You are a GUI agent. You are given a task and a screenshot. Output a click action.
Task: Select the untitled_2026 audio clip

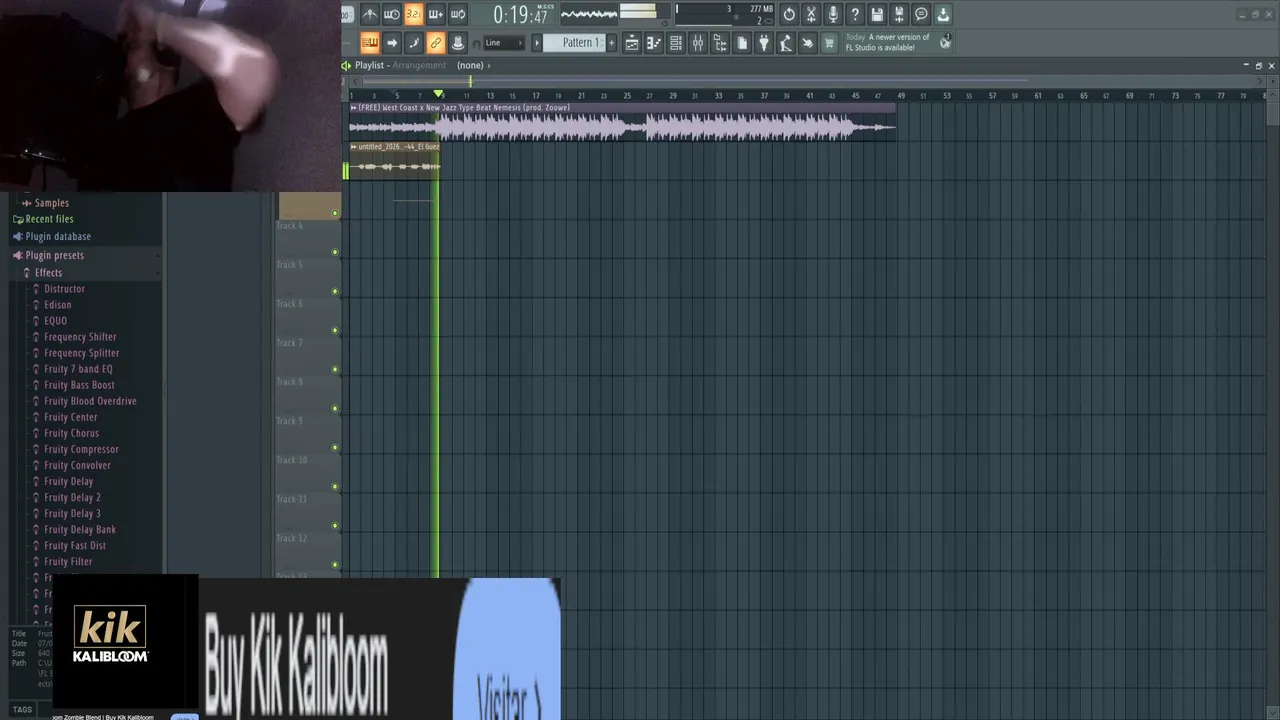[x=395, y=161]
